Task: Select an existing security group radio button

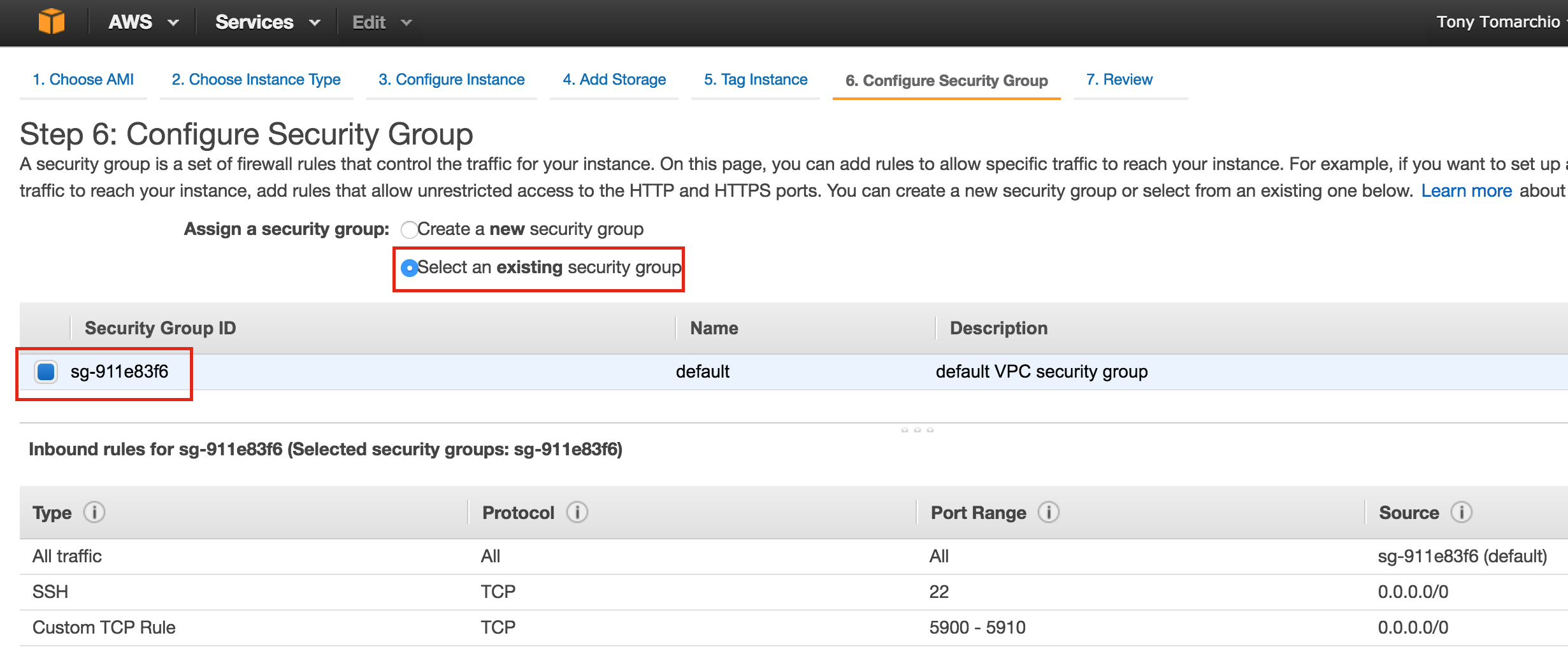Action: pos(409,268)
